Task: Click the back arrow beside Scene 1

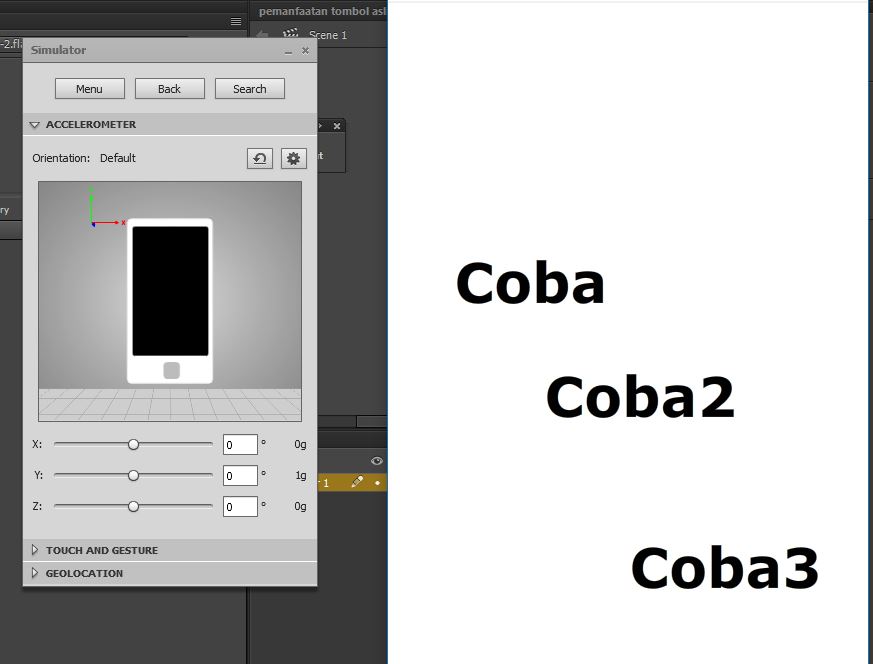Action: [x=263, y=35]
